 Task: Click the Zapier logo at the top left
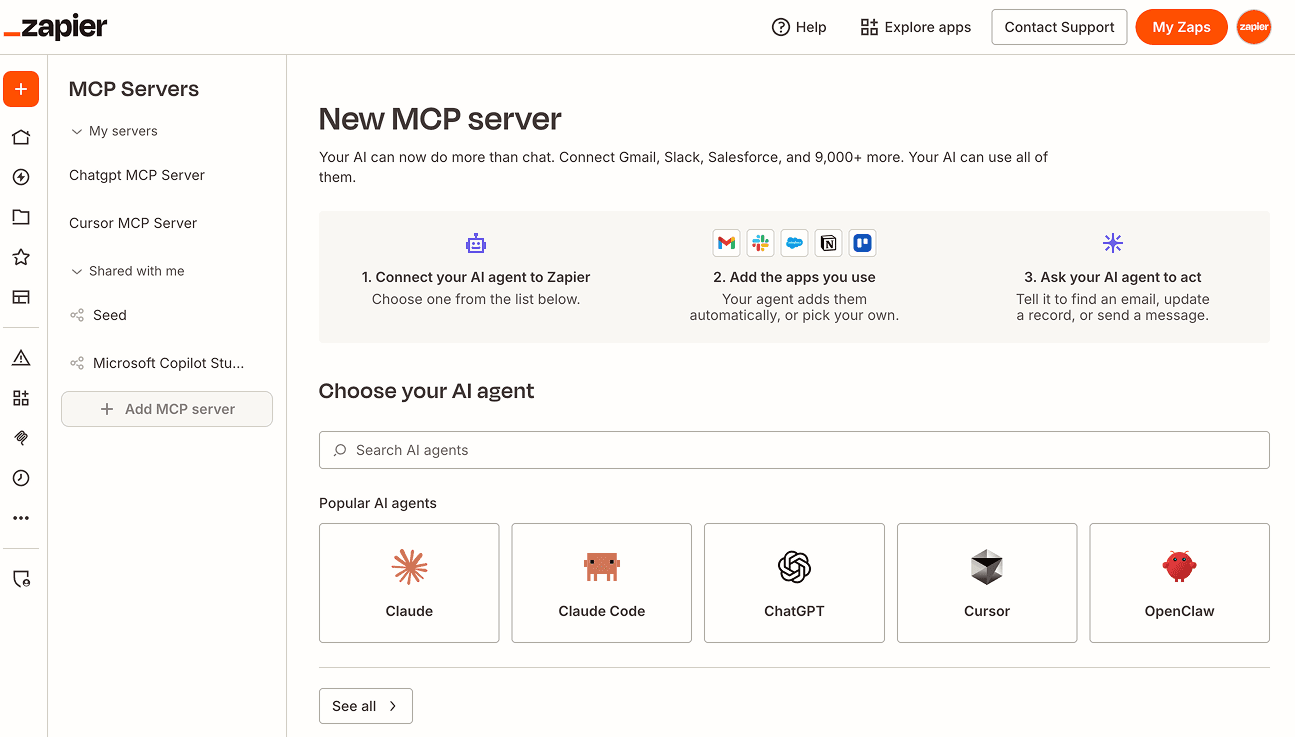(55, 27)
